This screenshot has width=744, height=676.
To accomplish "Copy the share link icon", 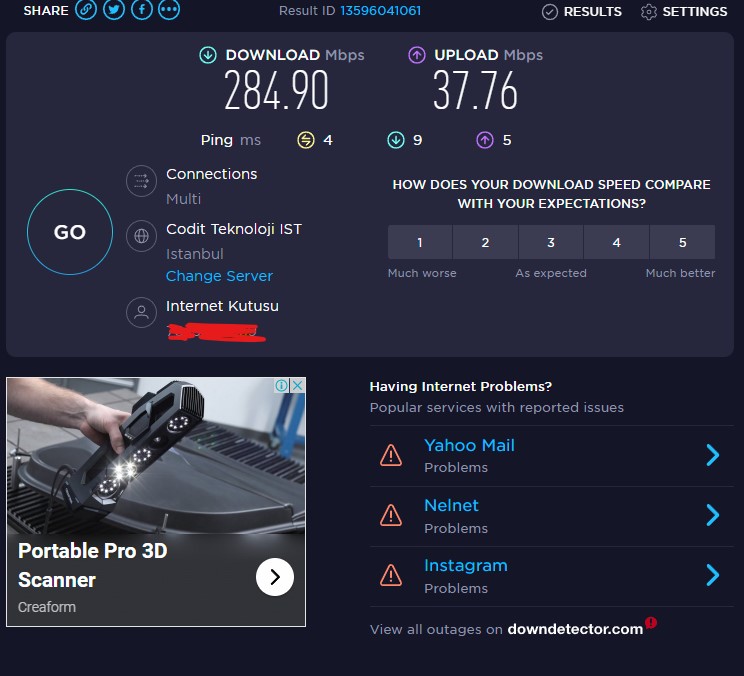I will pos(86,9).
